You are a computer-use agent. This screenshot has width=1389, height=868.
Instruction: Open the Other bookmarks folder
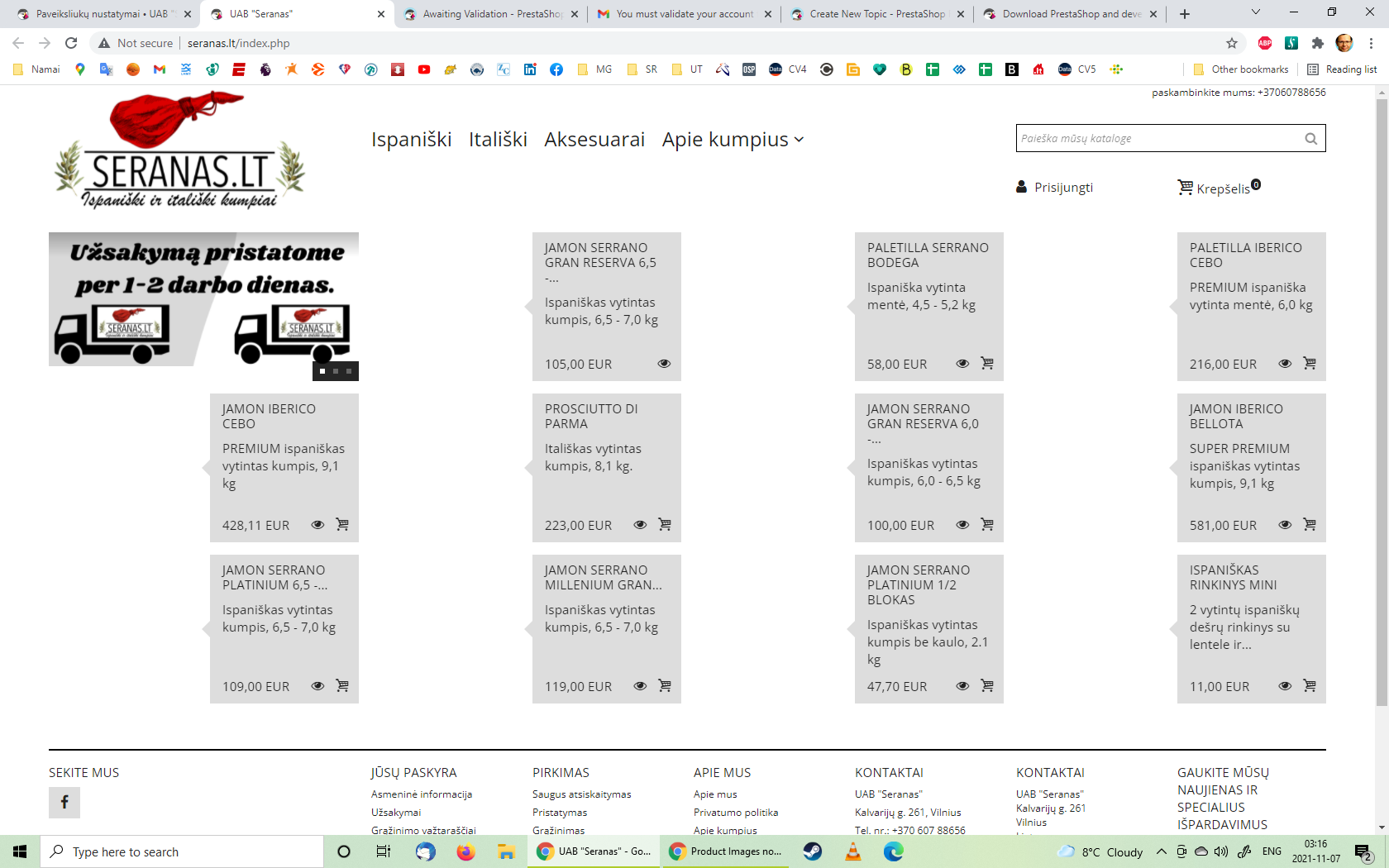tap(1241, 69)
